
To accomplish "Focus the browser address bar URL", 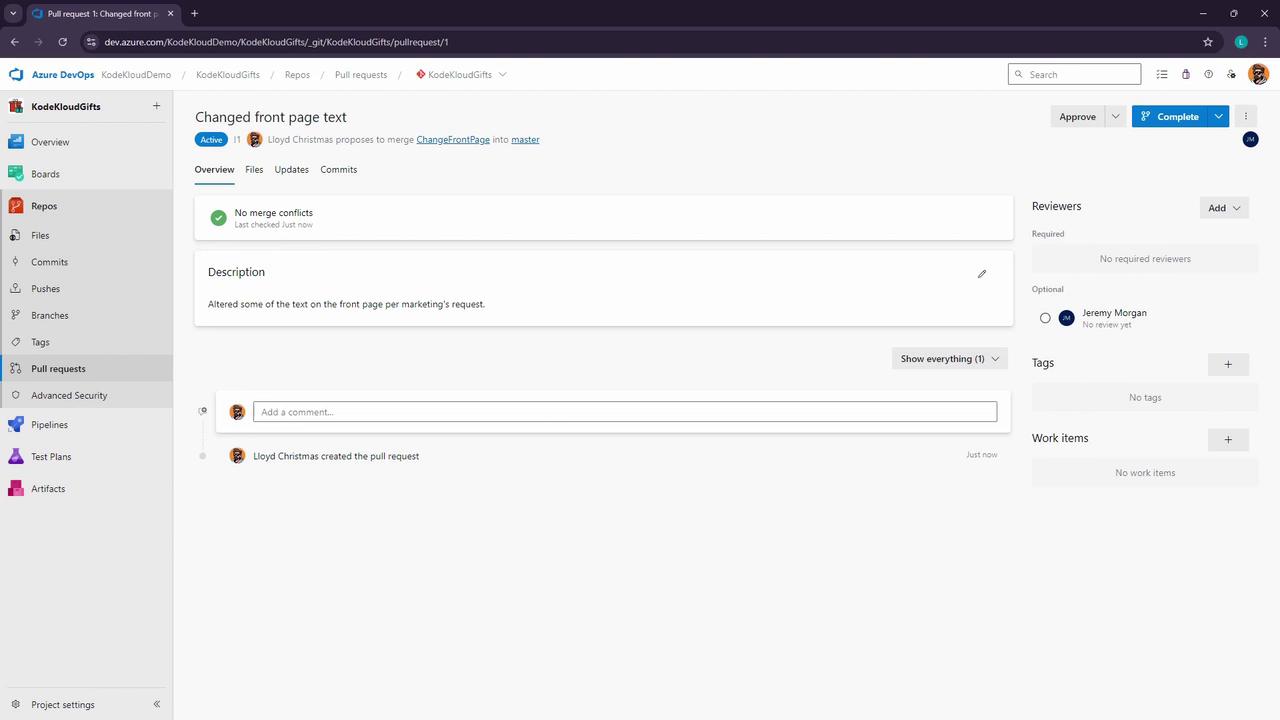I will point(276,42).
